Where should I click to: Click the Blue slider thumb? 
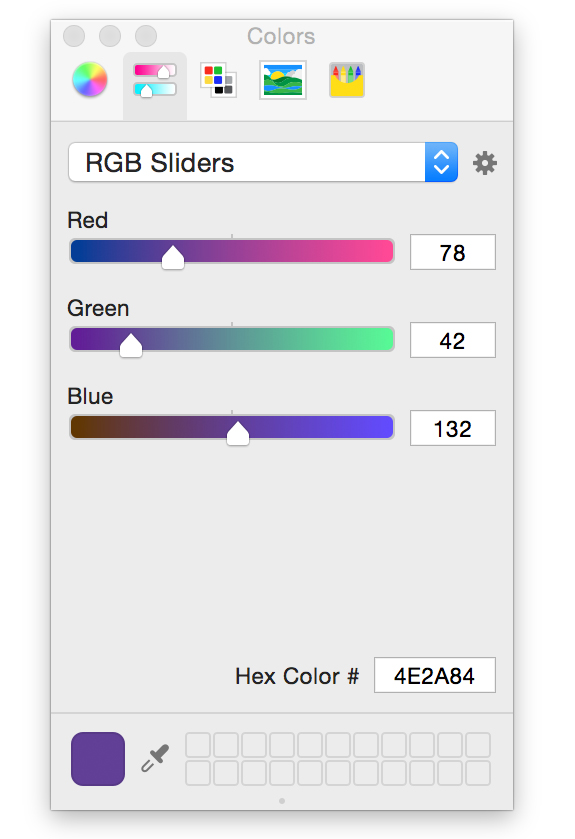[238, 433]
